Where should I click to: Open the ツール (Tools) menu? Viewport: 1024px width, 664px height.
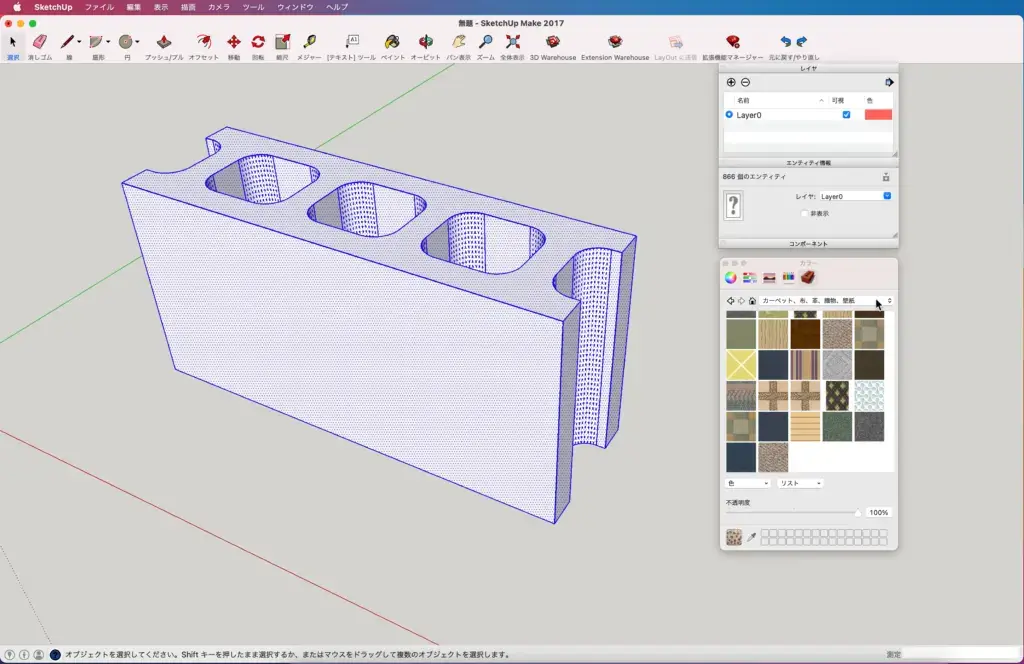pos(253,7)
